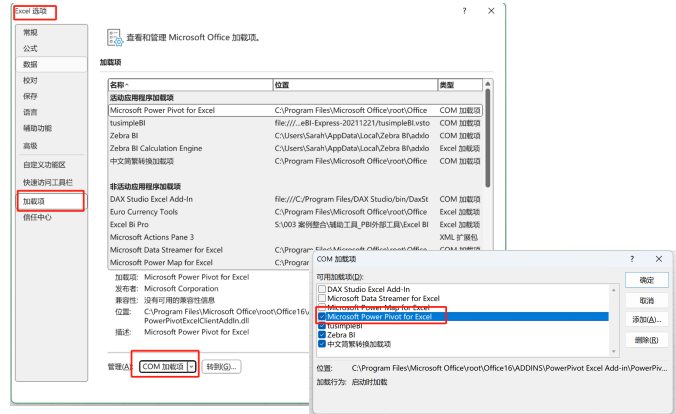
Task: Select DAX Studio Excel Add-In list row
Action: tap(295, 199)
